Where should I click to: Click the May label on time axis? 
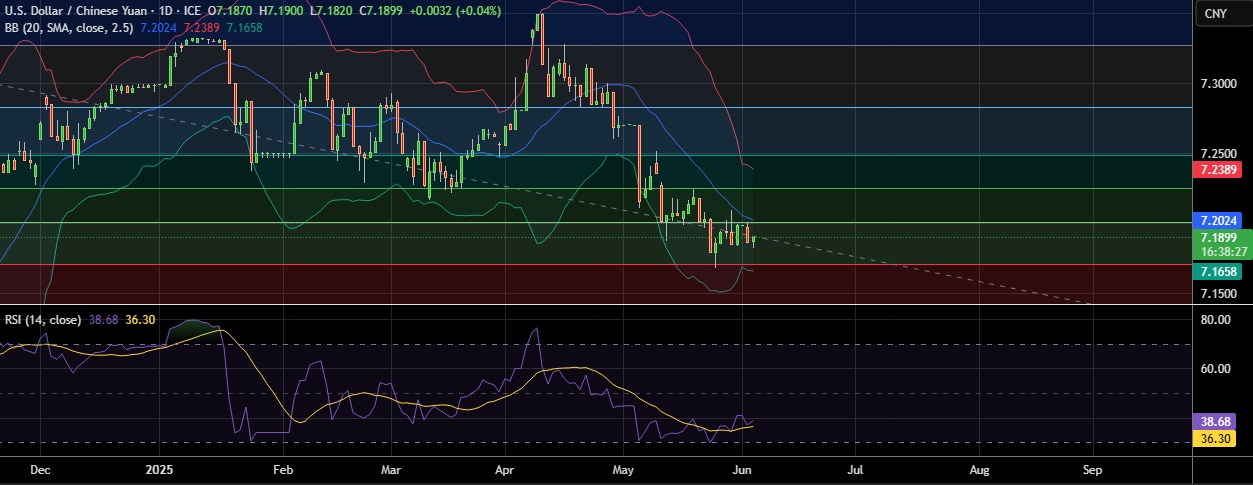pos(624,468)
